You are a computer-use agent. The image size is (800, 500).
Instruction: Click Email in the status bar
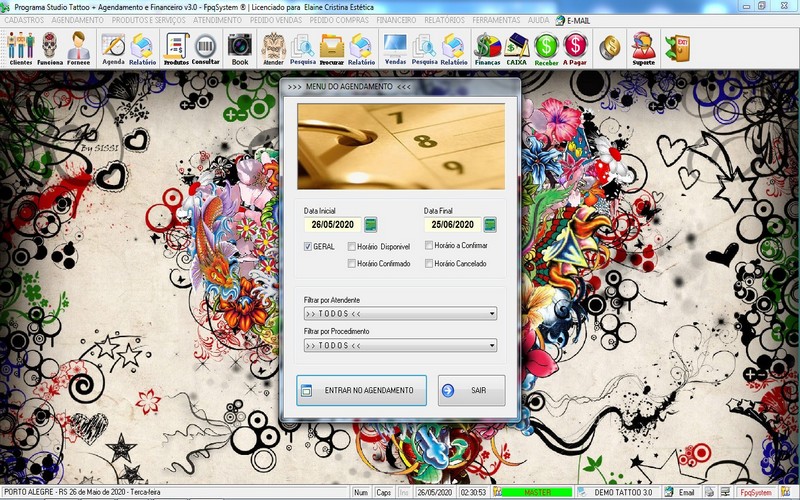pos(686,492)
